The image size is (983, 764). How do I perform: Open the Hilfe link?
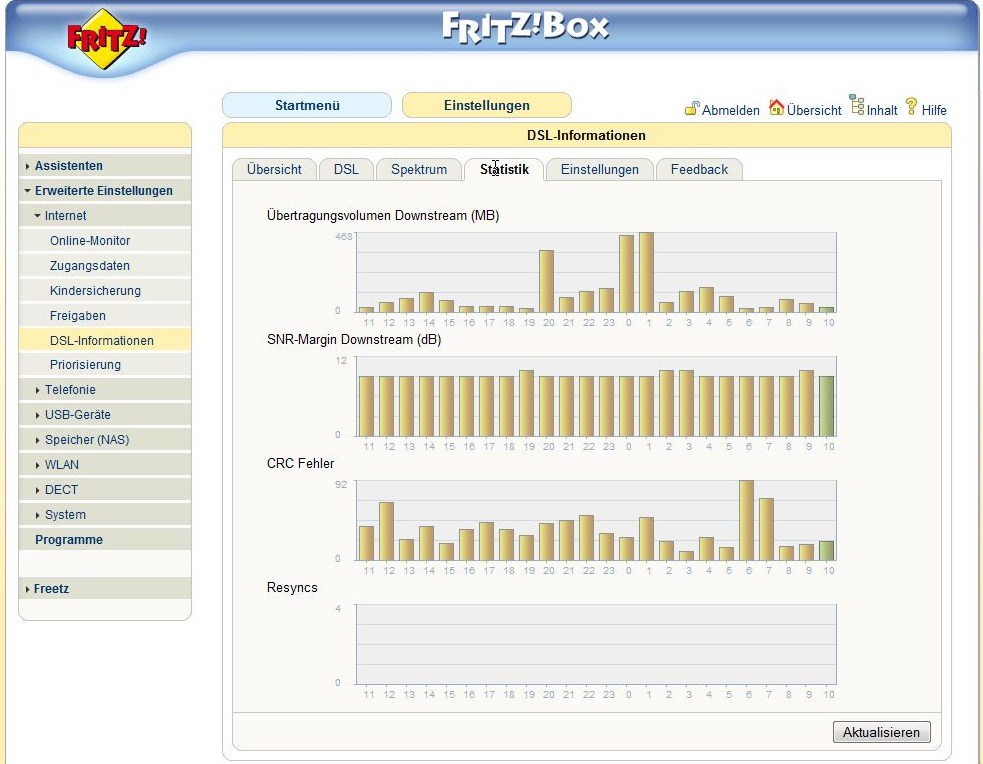click(934, 110)
